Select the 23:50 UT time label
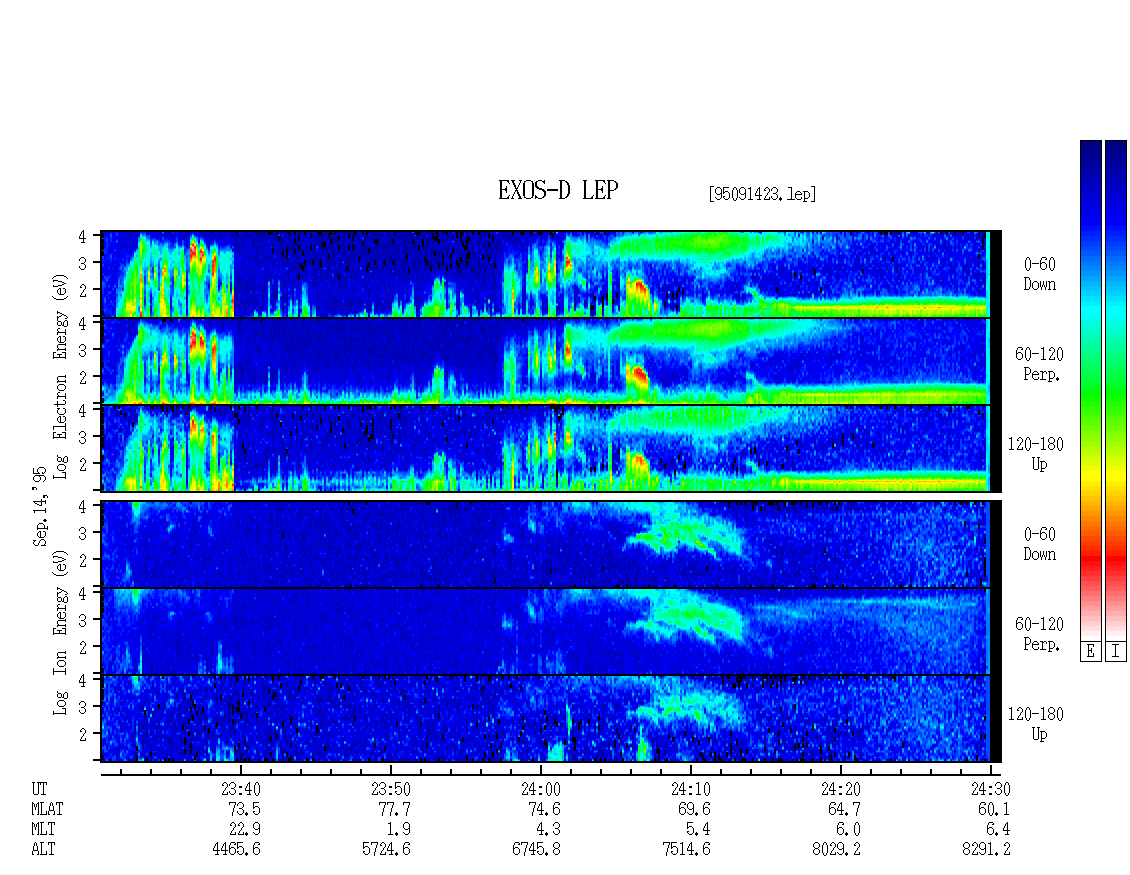This screenshot has height=875, width=1130. click(x=391, y=789)
